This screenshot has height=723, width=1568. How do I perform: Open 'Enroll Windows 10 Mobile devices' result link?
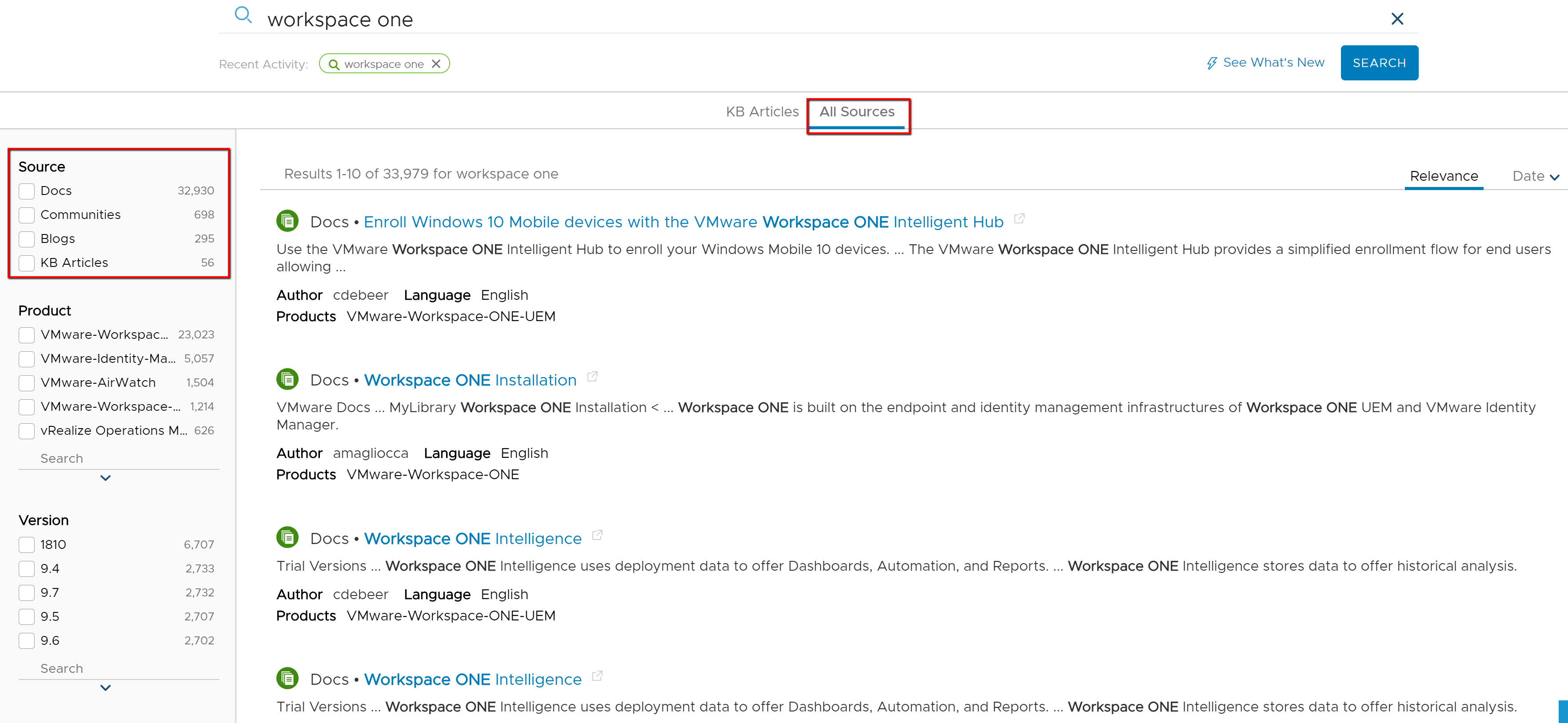click(x=683, y=222)
